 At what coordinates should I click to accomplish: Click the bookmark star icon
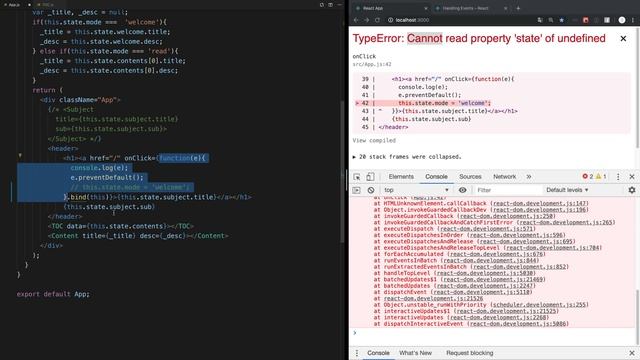click(x=562, y=20)
